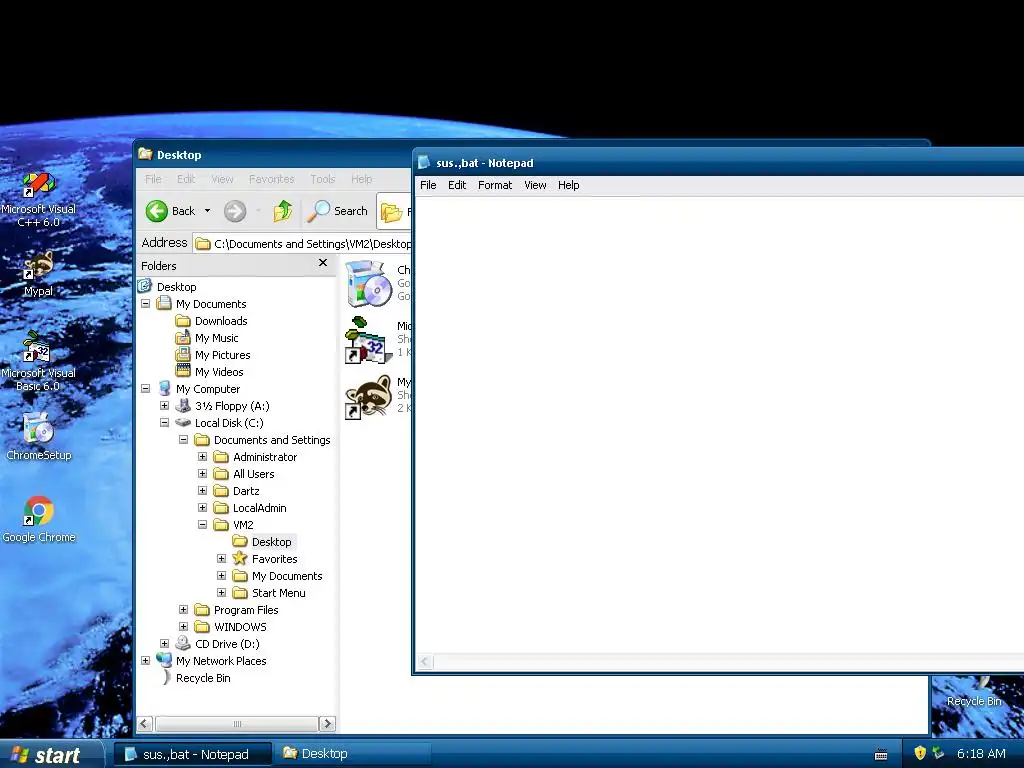
Task: Expand the WINDOWS folder node
Action: click(x=184, y=626)
